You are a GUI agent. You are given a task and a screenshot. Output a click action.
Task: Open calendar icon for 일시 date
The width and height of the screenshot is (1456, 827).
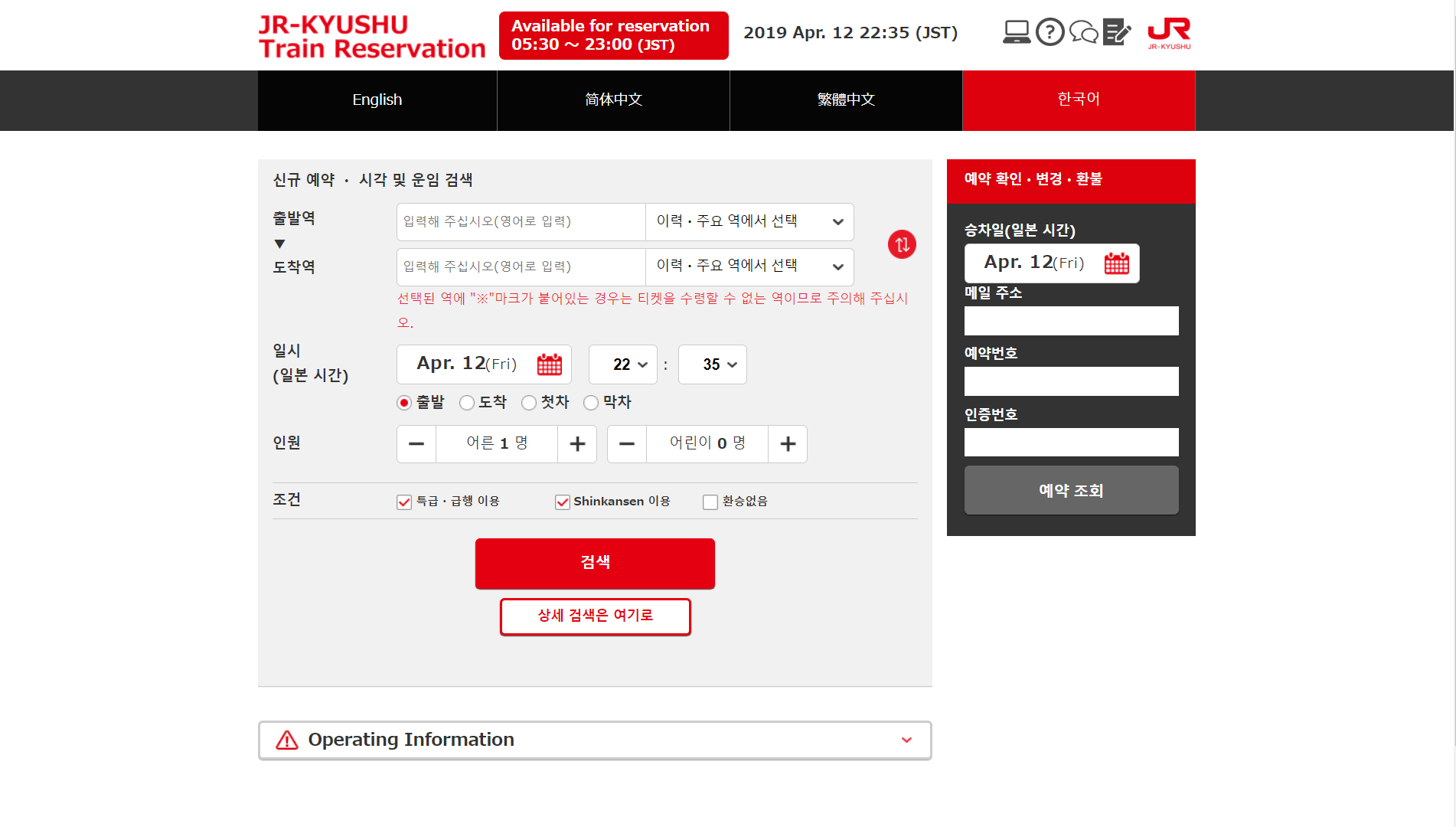549,364
